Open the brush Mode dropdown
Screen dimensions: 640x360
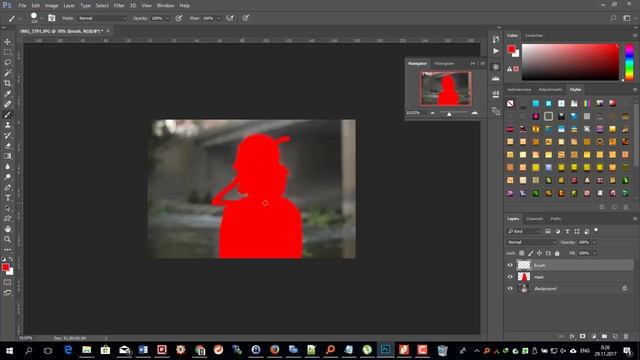click(102, 18)
